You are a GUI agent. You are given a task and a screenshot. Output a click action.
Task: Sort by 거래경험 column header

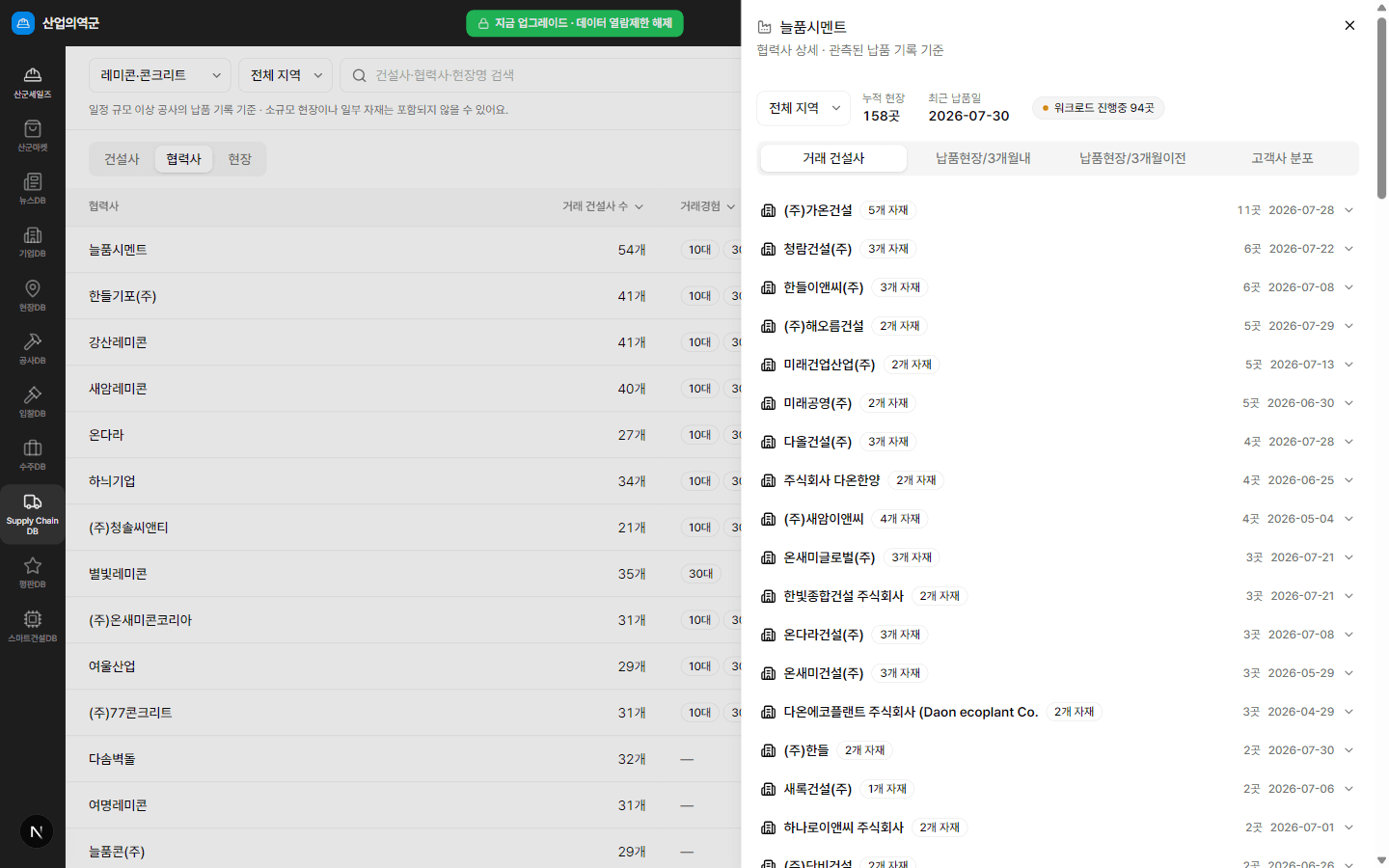707,206
